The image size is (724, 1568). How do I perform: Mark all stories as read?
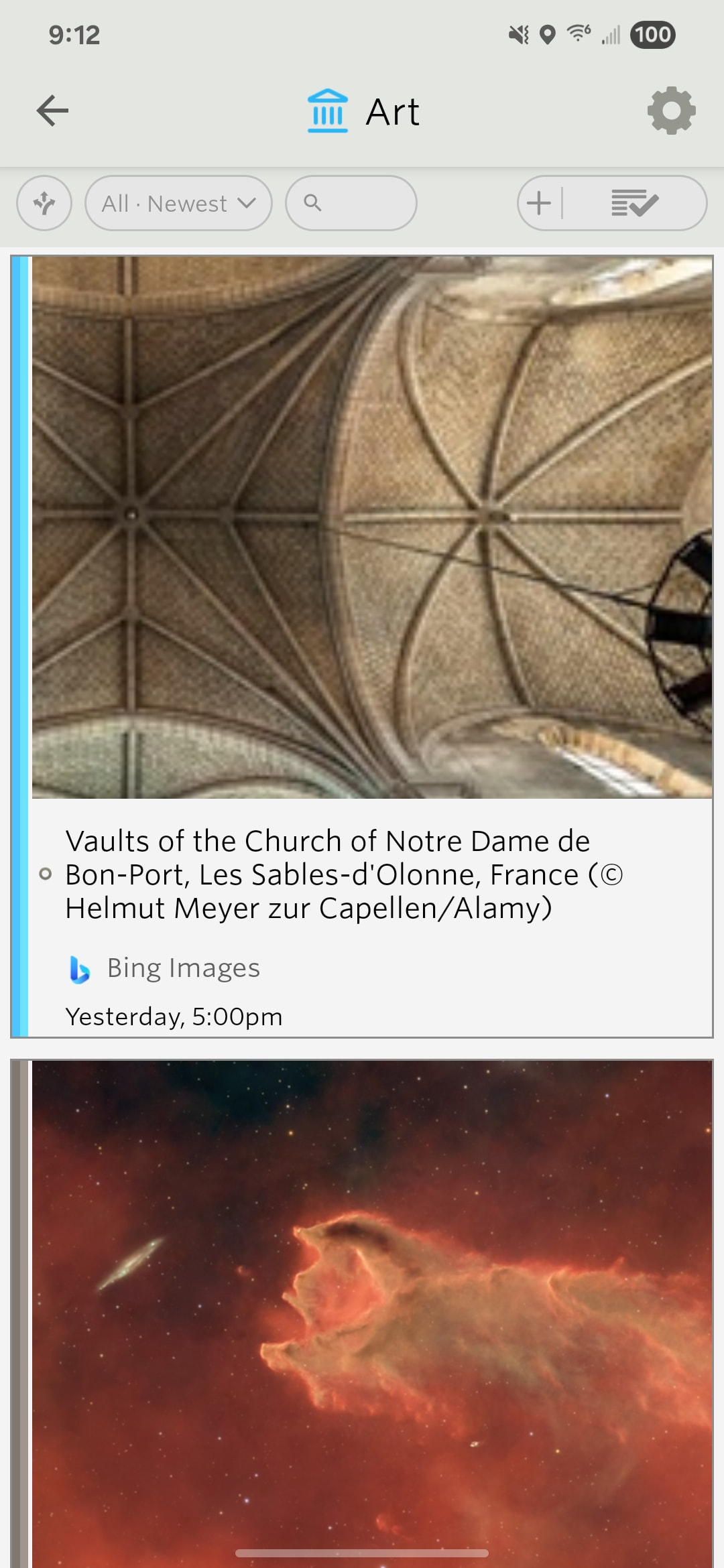(x=634, y=203)
